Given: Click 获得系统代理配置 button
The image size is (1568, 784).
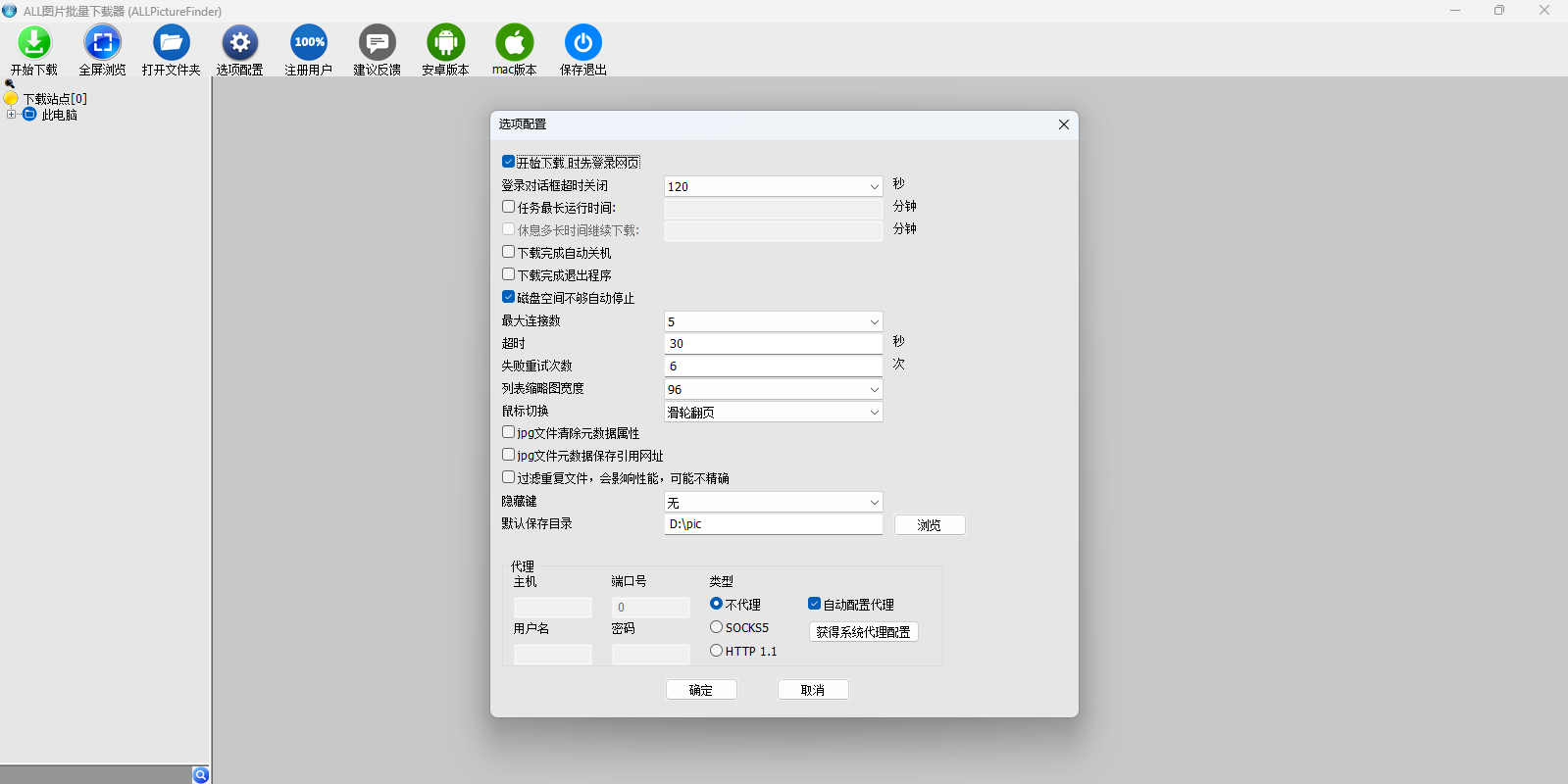Looking at the screenshot, I should 864,632.
